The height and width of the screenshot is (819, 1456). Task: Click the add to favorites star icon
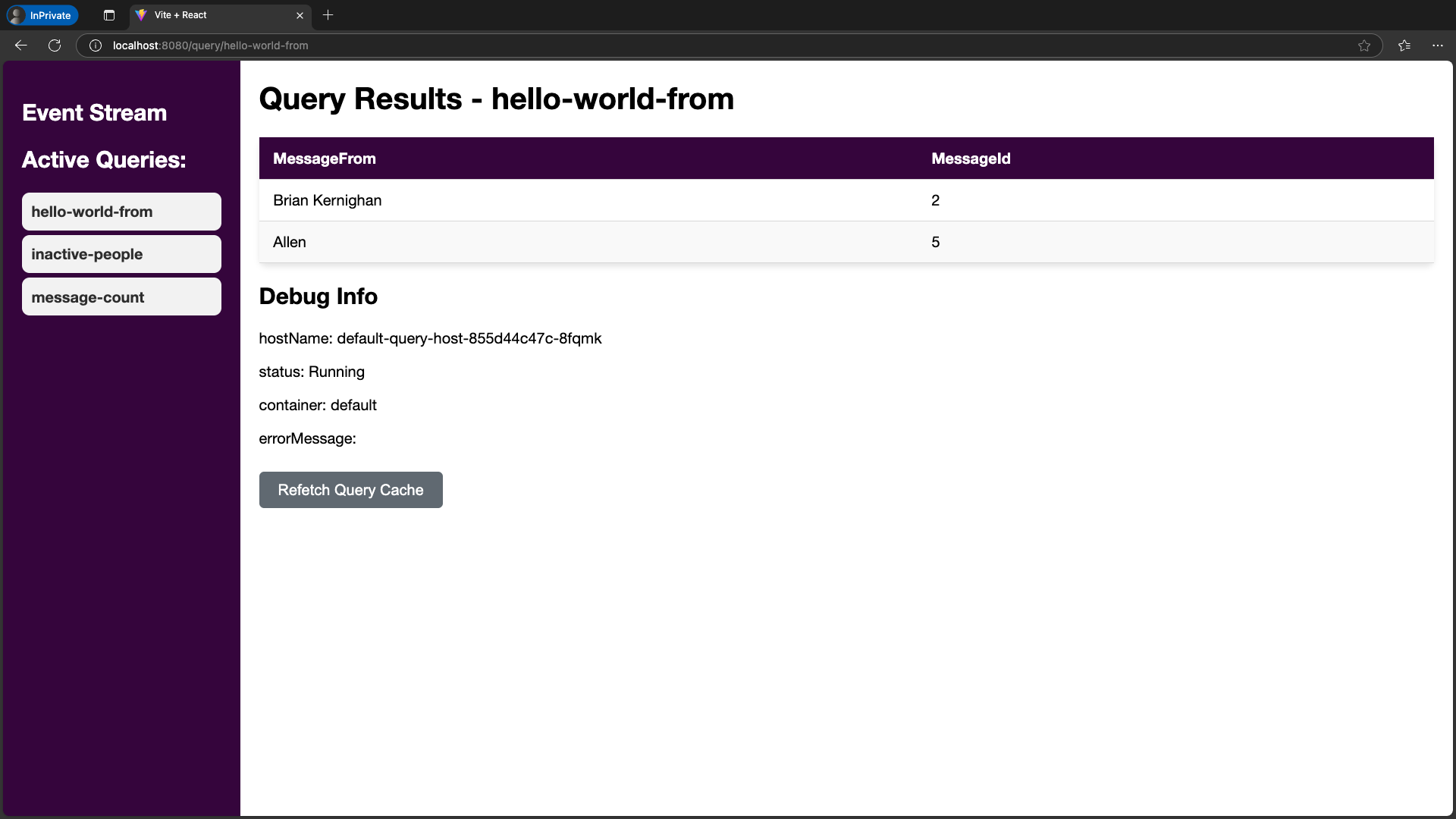[1364, 45]
